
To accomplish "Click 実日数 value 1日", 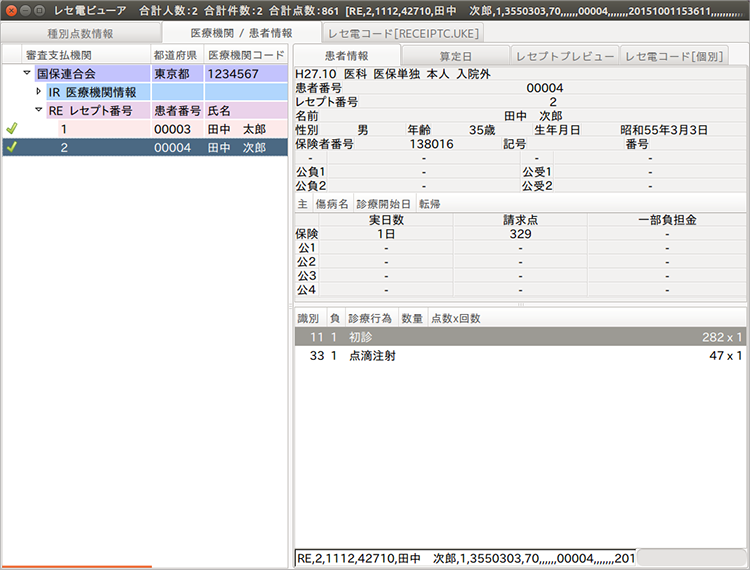I will coord(386,234).
